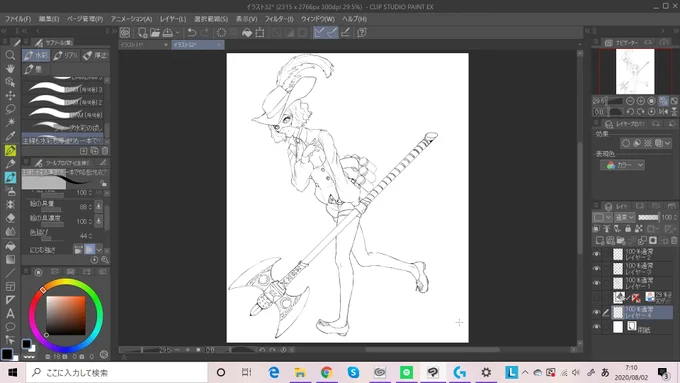Open the にじみ強さ dropdown arrow
Viewport: 680px width, 383px height.
pos(99,249)
